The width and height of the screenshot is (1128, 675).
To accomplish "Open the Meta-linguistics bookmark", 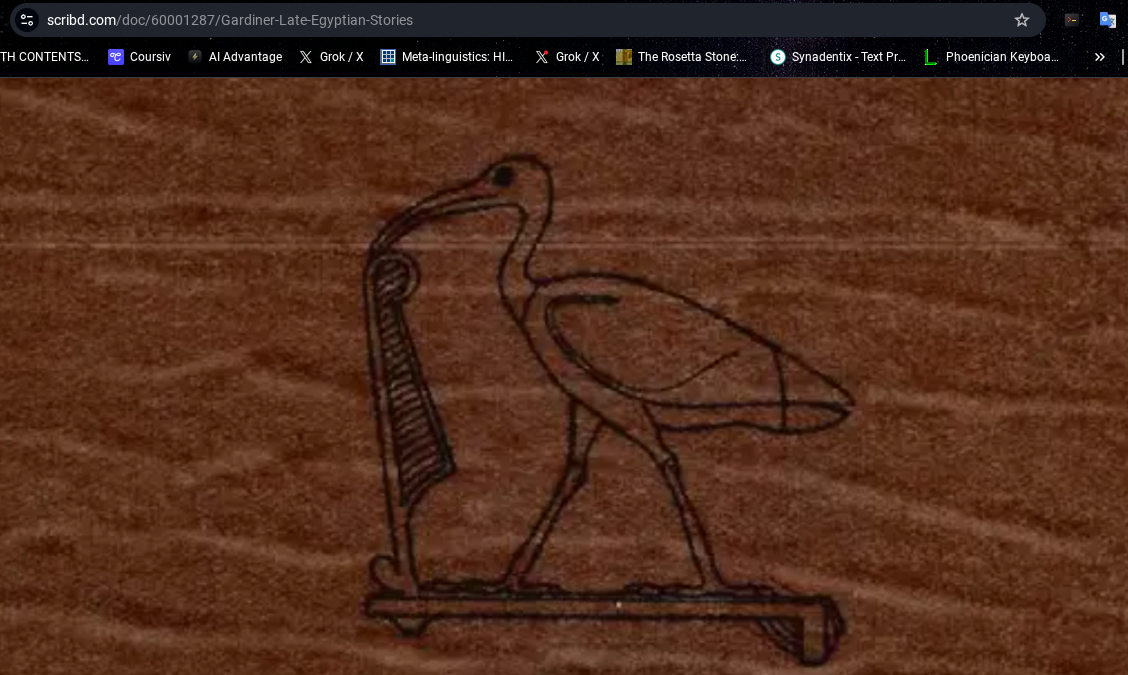I will [x=447, y=57].
